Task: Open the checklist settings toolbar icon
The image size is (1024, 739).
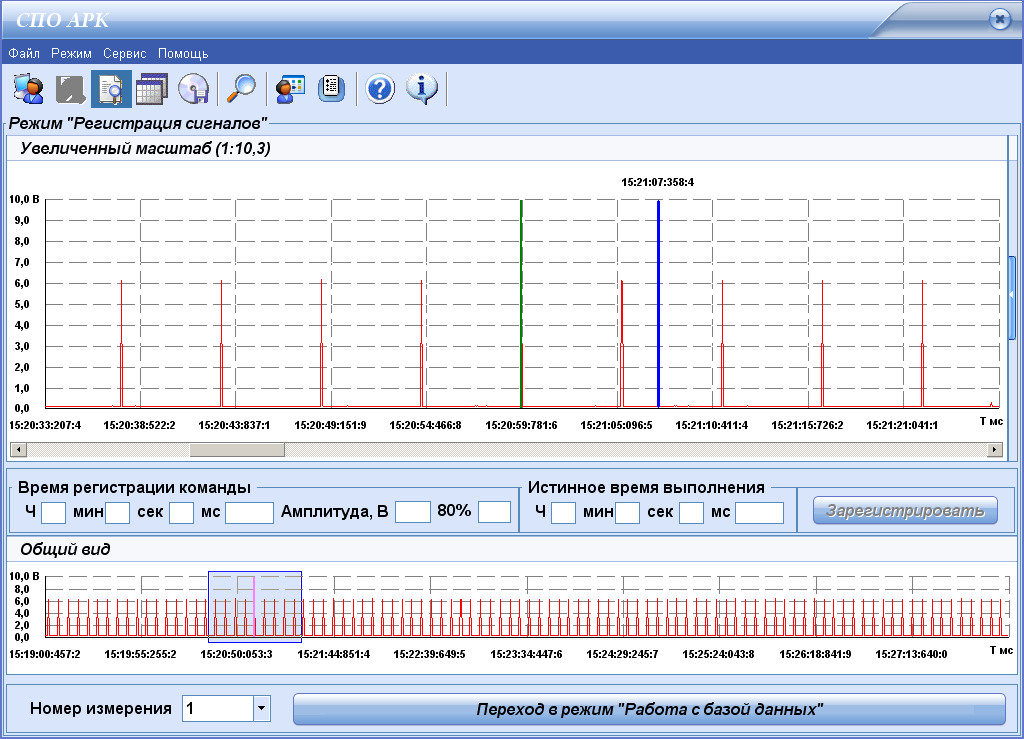Action: point(331,89)
